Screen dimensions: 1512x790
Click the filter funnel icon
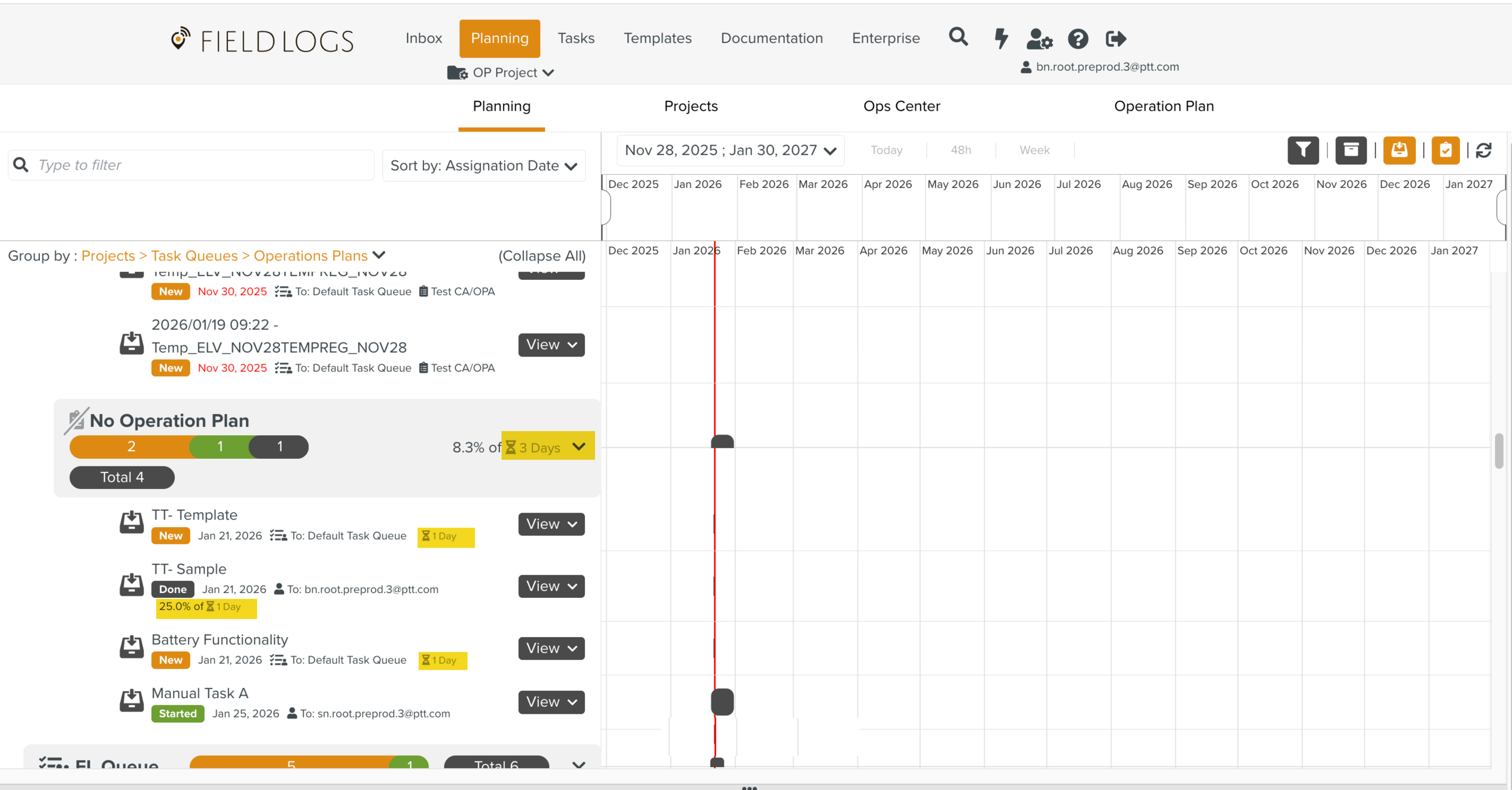tap(1303, 150)
